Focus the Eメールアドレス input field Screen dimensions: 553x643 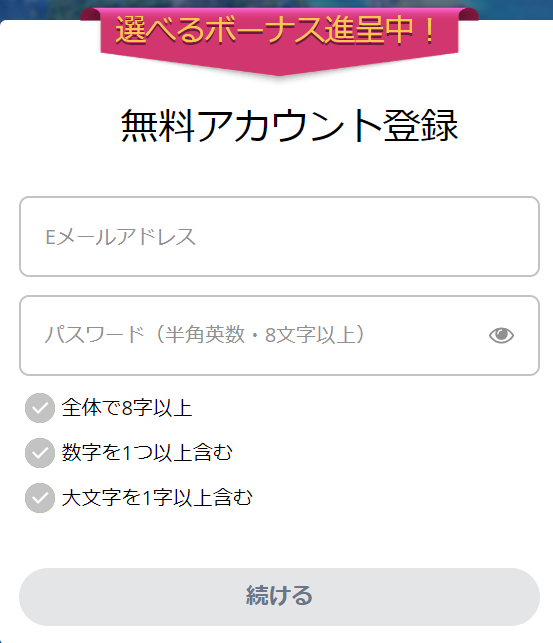tap(279, 237)
